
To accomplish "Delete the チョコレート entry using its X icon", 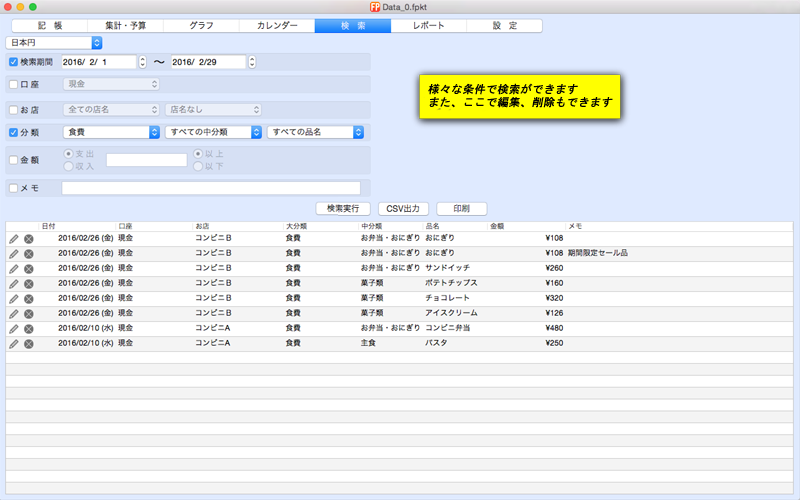I will click(x=29, y=298).
